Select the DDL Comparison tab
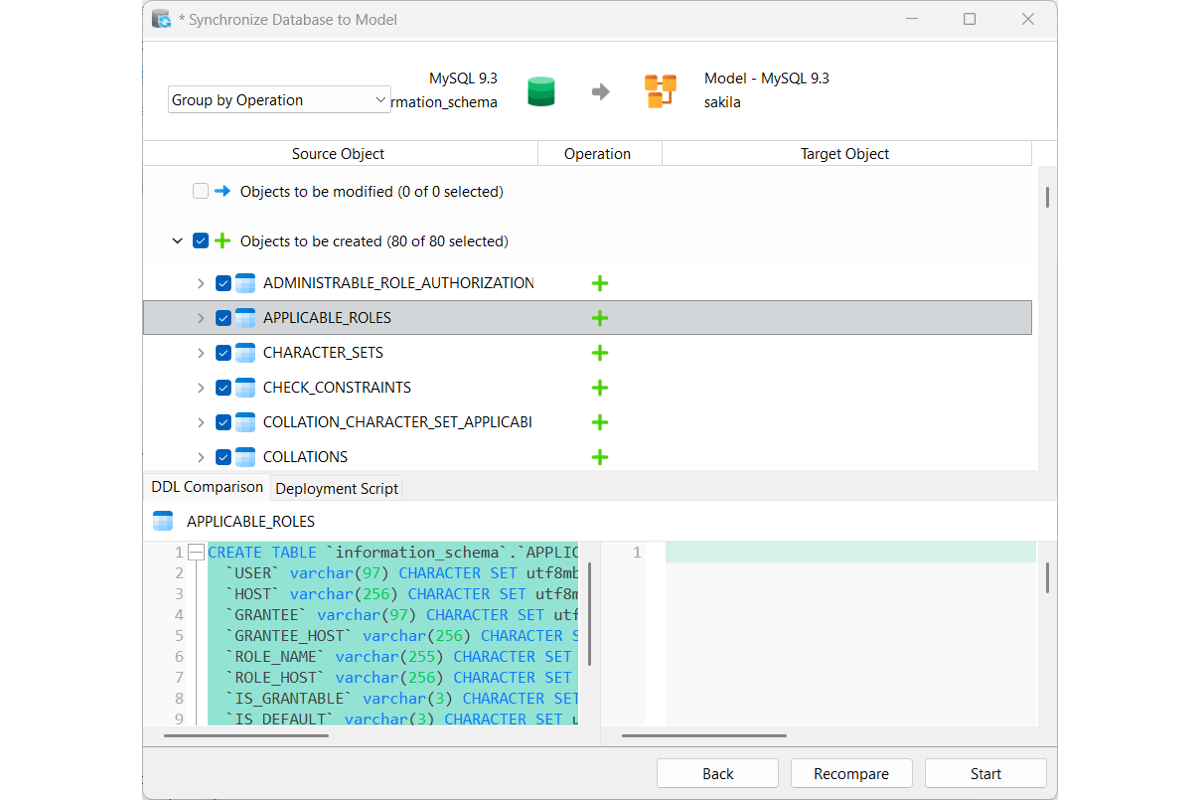Screen dimensions: 1200x800 tap(207, 487)
